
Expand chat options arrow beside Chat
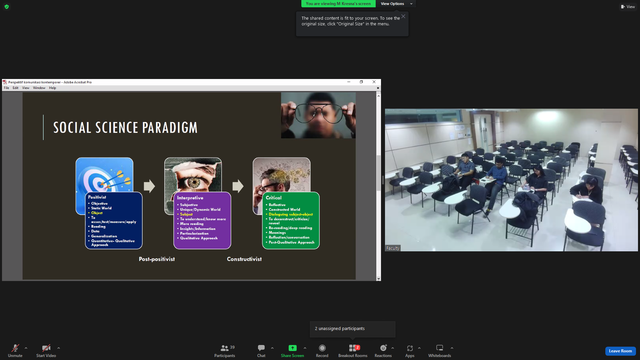(272, 348)
